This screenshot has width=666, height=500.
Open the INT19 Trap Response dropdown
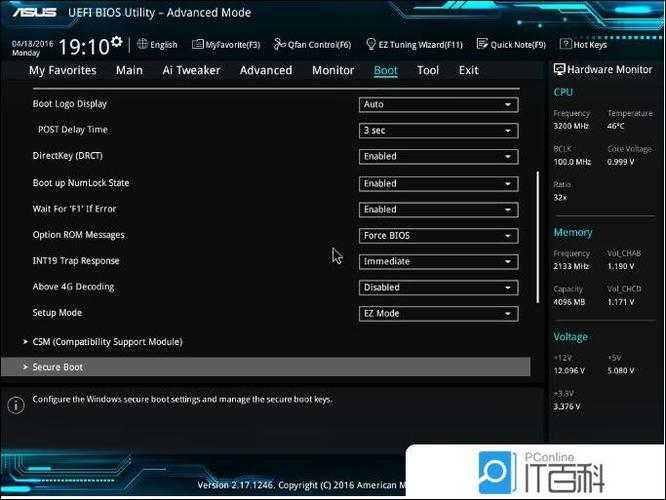(438, 262)
